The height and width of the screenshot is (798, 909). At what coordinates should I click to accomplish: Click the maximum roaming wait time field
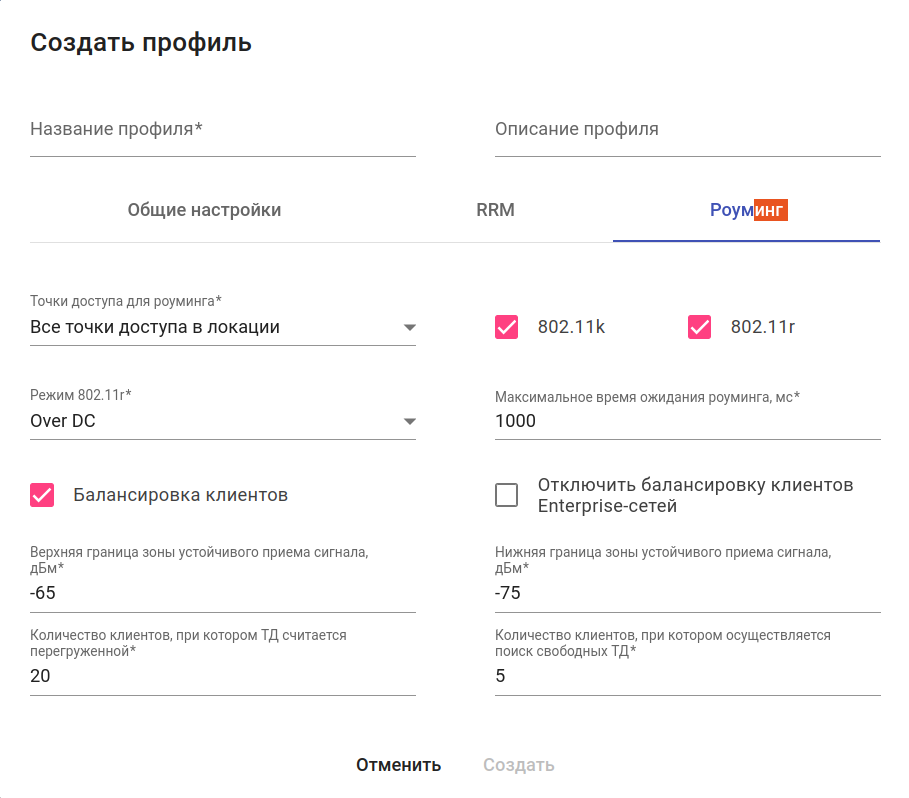click(x=687, y=422)
